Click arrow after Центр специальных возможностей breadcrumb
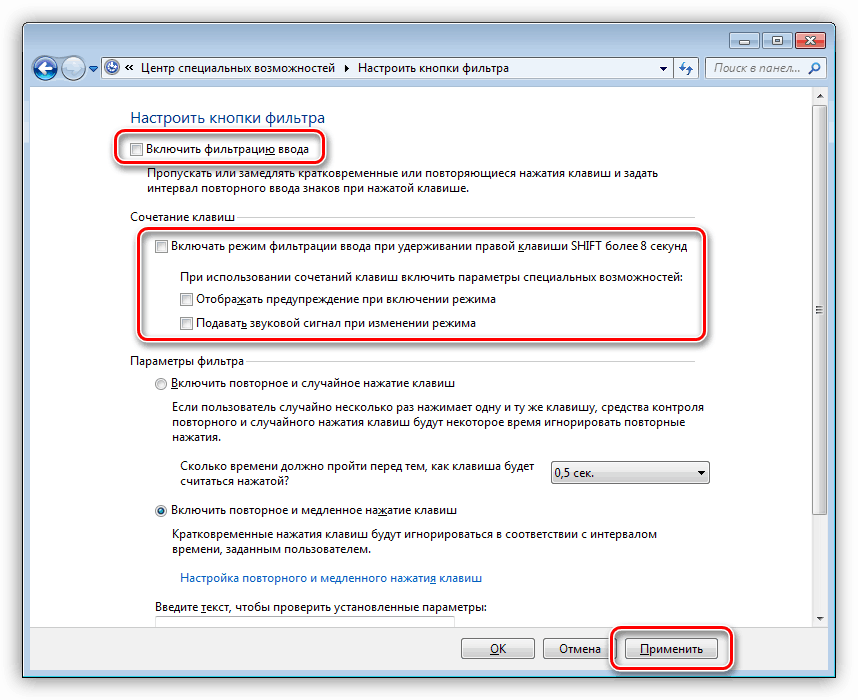The width and height of the screenshot is (858, 700). 346,68
